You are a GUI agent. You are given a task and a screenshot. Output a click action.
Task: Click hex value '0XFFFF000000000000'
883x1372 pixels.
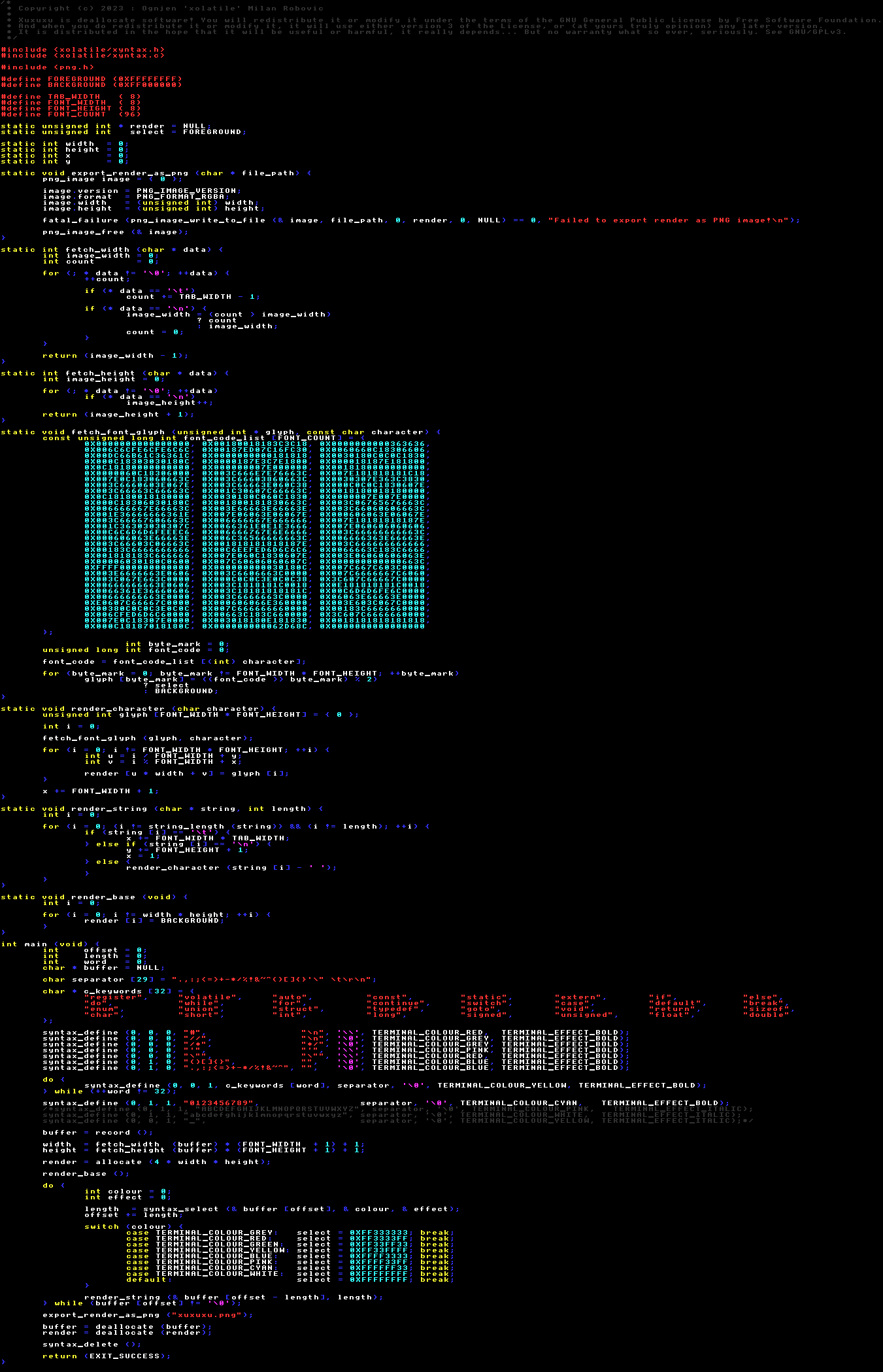pyautogui.click(x=137, y=568)
